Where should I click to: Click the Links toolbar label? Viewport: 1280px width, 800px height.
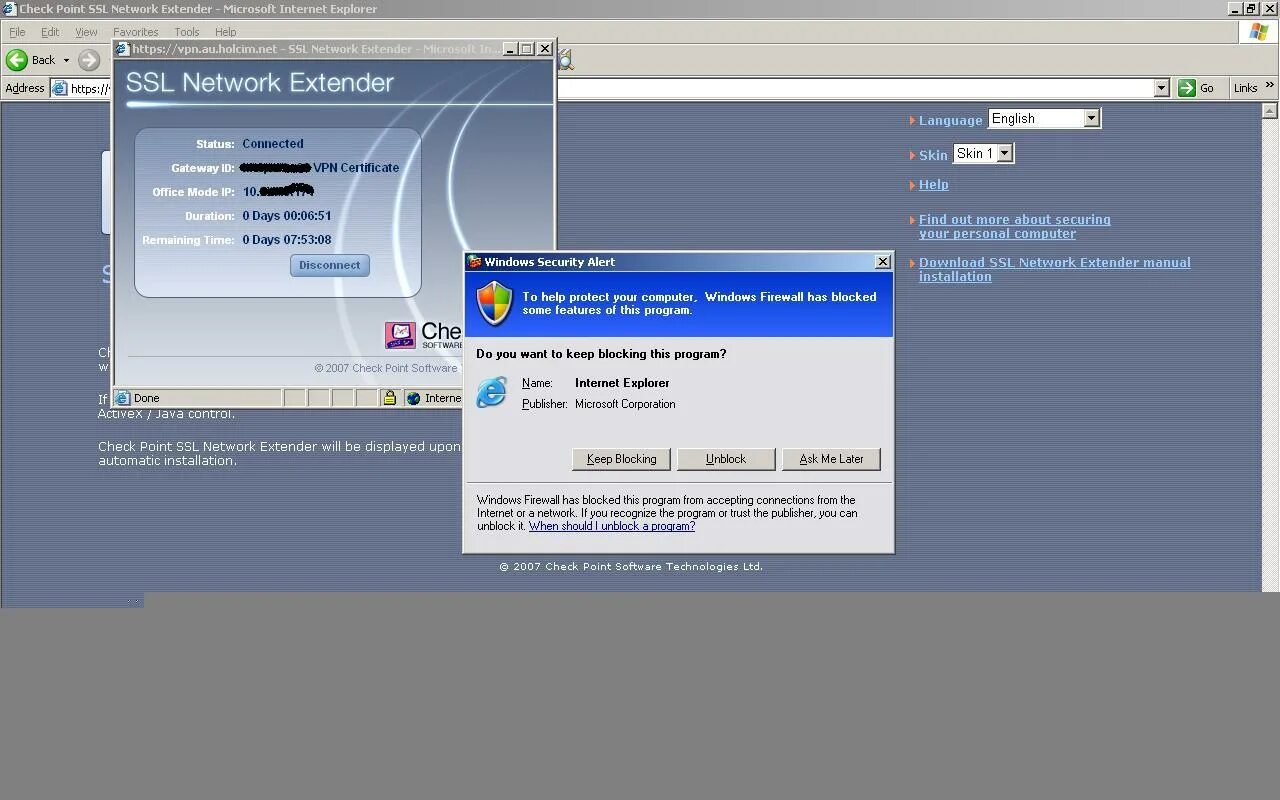click(1245, 88)
